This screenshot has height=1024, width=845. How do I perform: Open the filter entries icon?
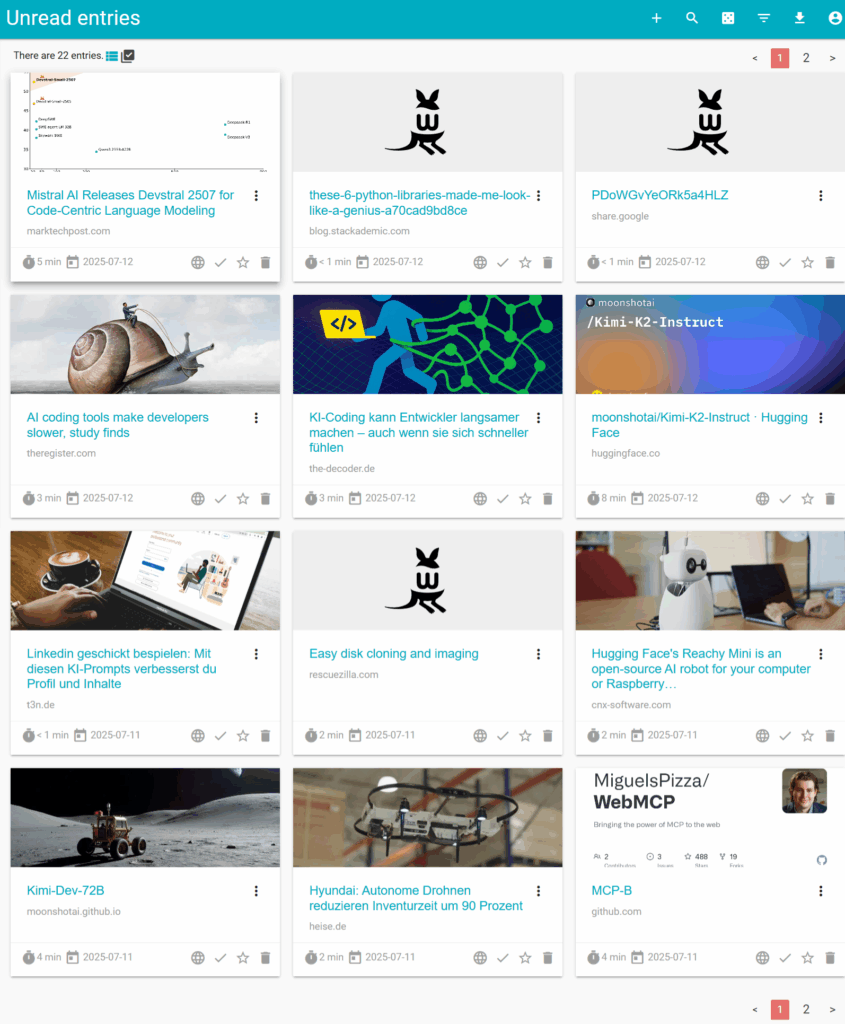763,18
